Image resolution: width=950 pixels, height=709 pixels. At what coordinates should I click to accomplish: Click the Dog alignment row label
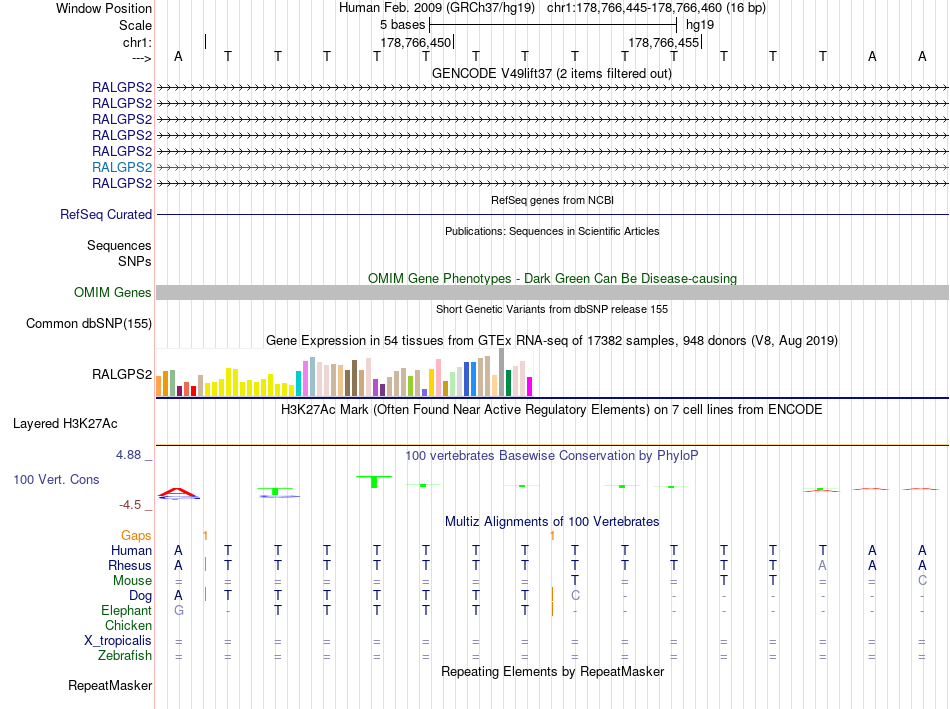140,596
